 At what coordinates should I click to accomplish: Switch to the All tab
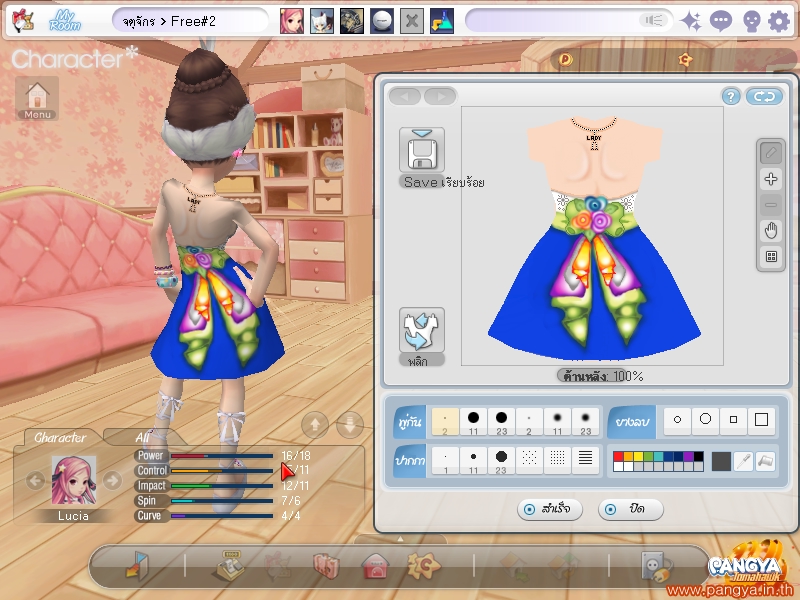[143, 438]
